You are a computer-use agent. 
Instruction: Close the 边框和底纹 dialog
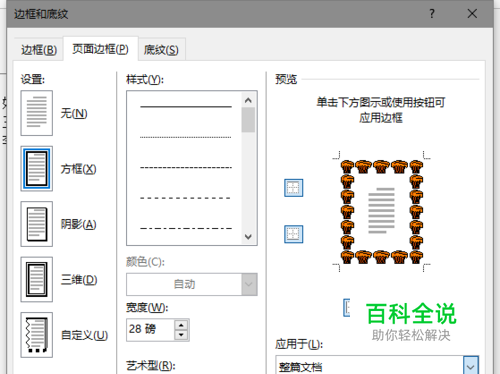click(472, 14)
